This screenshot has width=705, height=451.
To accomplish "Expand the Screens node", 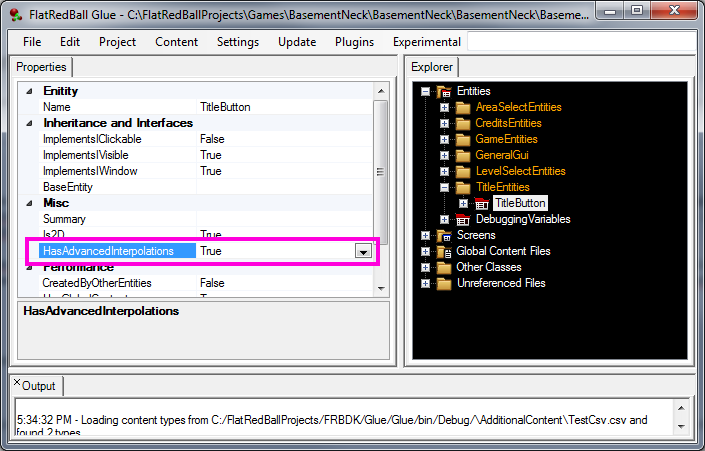I will point(425,236).
